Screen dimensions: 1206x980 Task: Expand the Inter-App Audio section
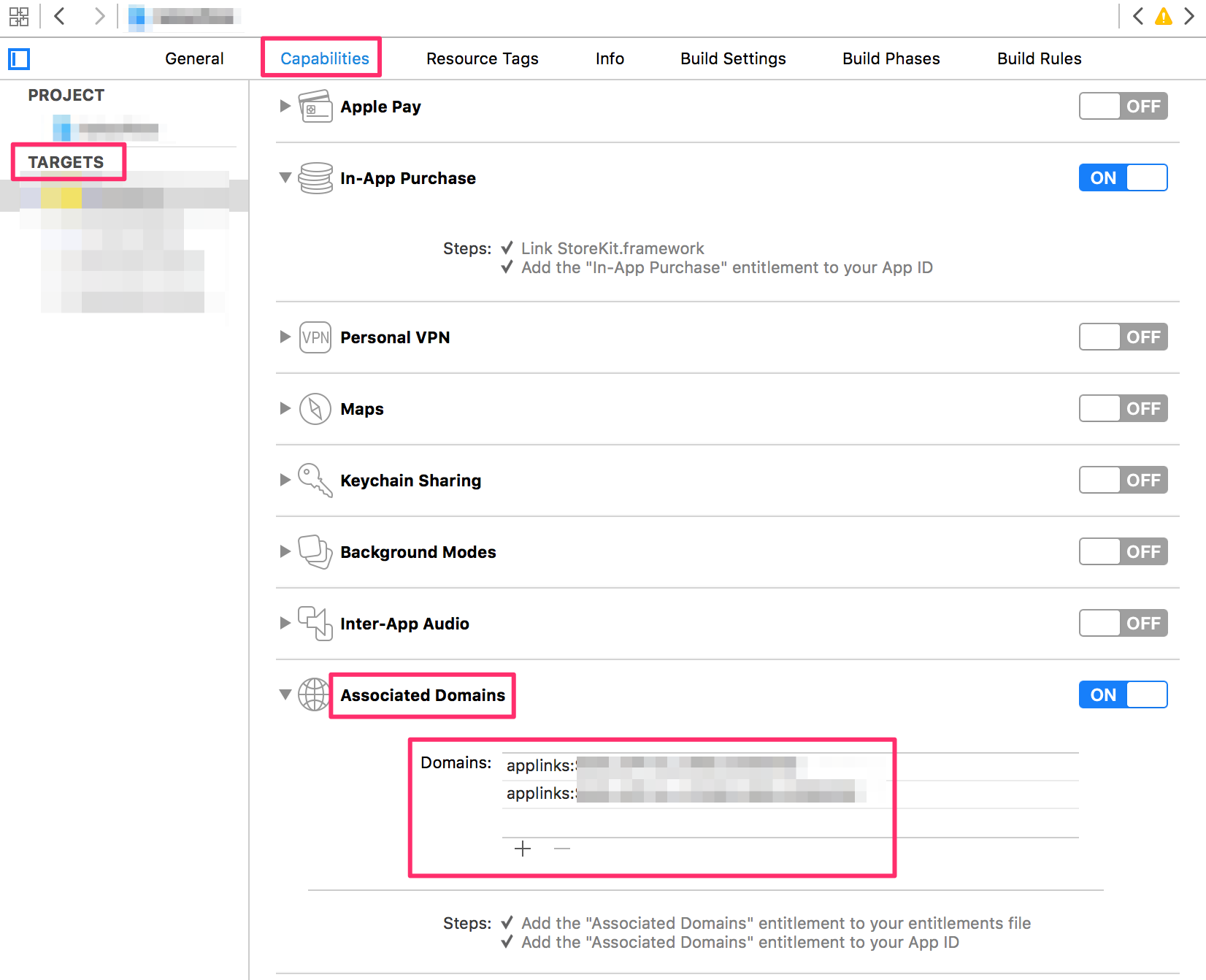coord(285,624)
